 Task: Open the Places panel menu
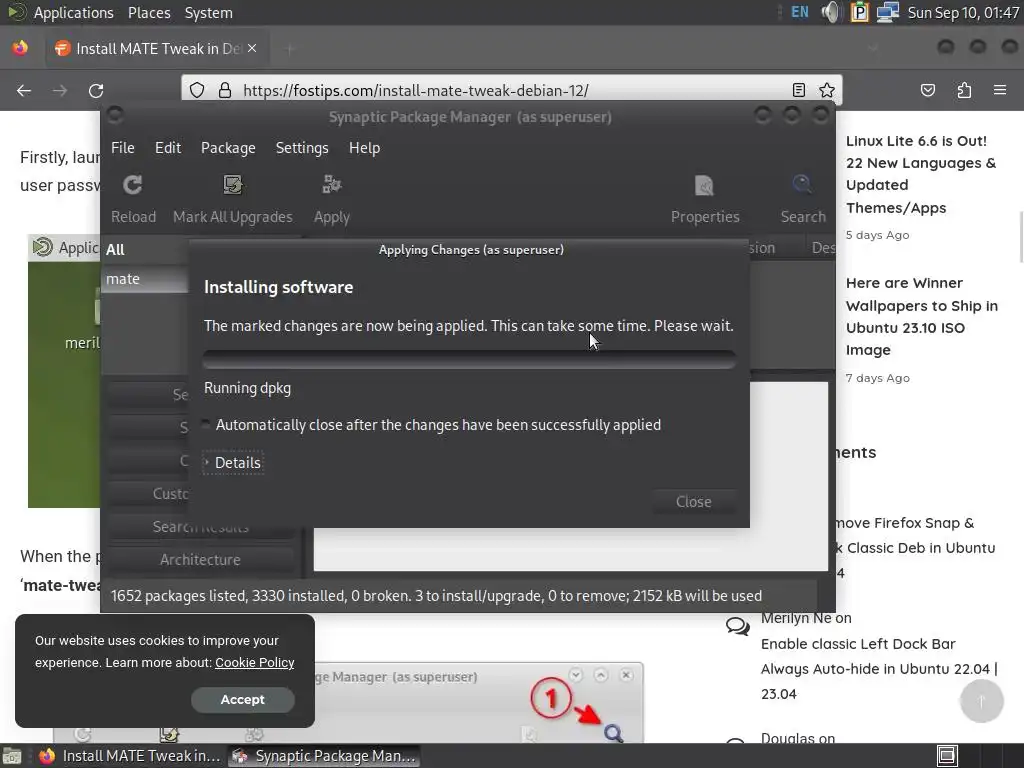149,12
